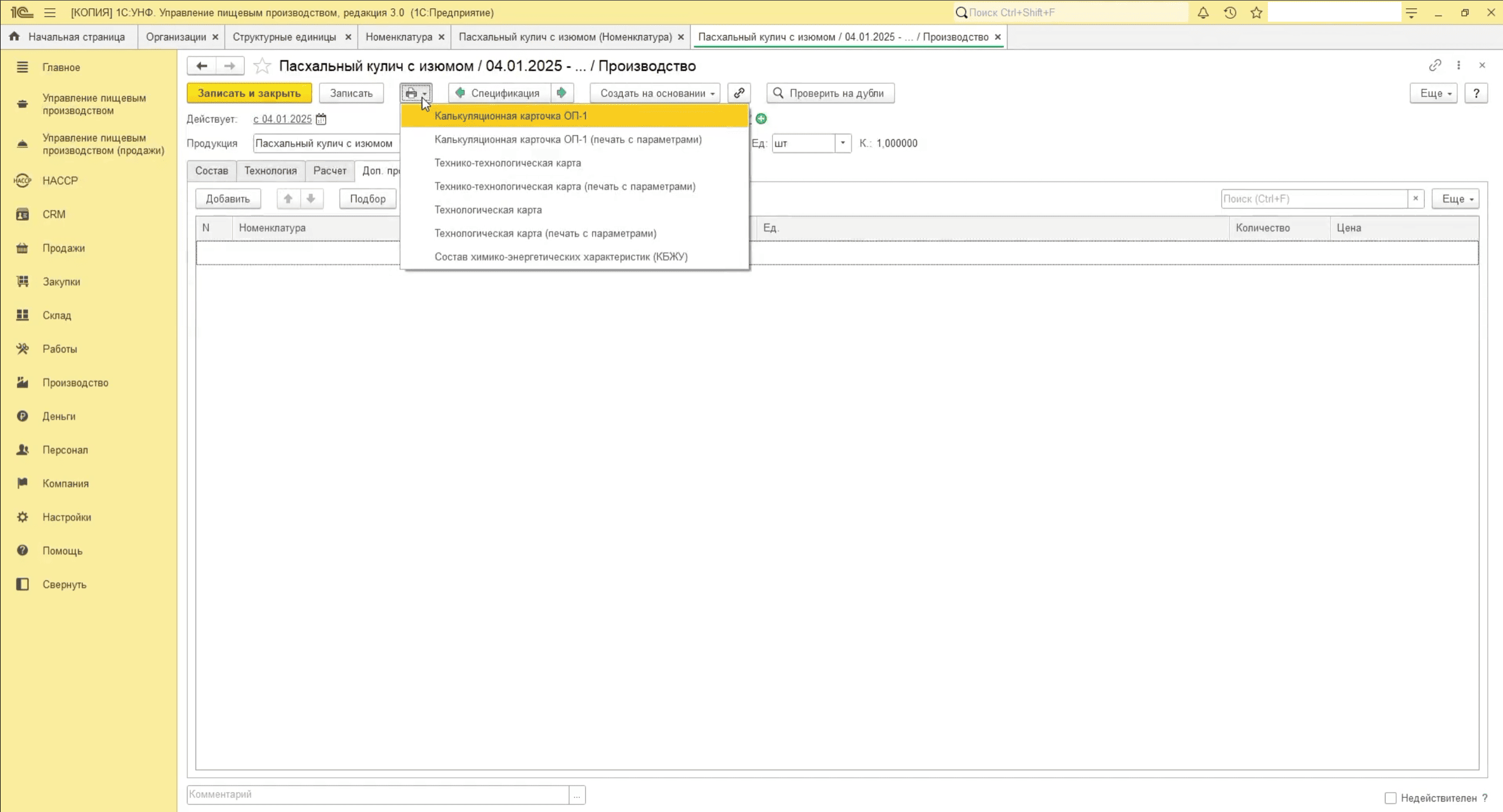
Task: Open the table's Еще menu
Action: [x=1455, y=199]
